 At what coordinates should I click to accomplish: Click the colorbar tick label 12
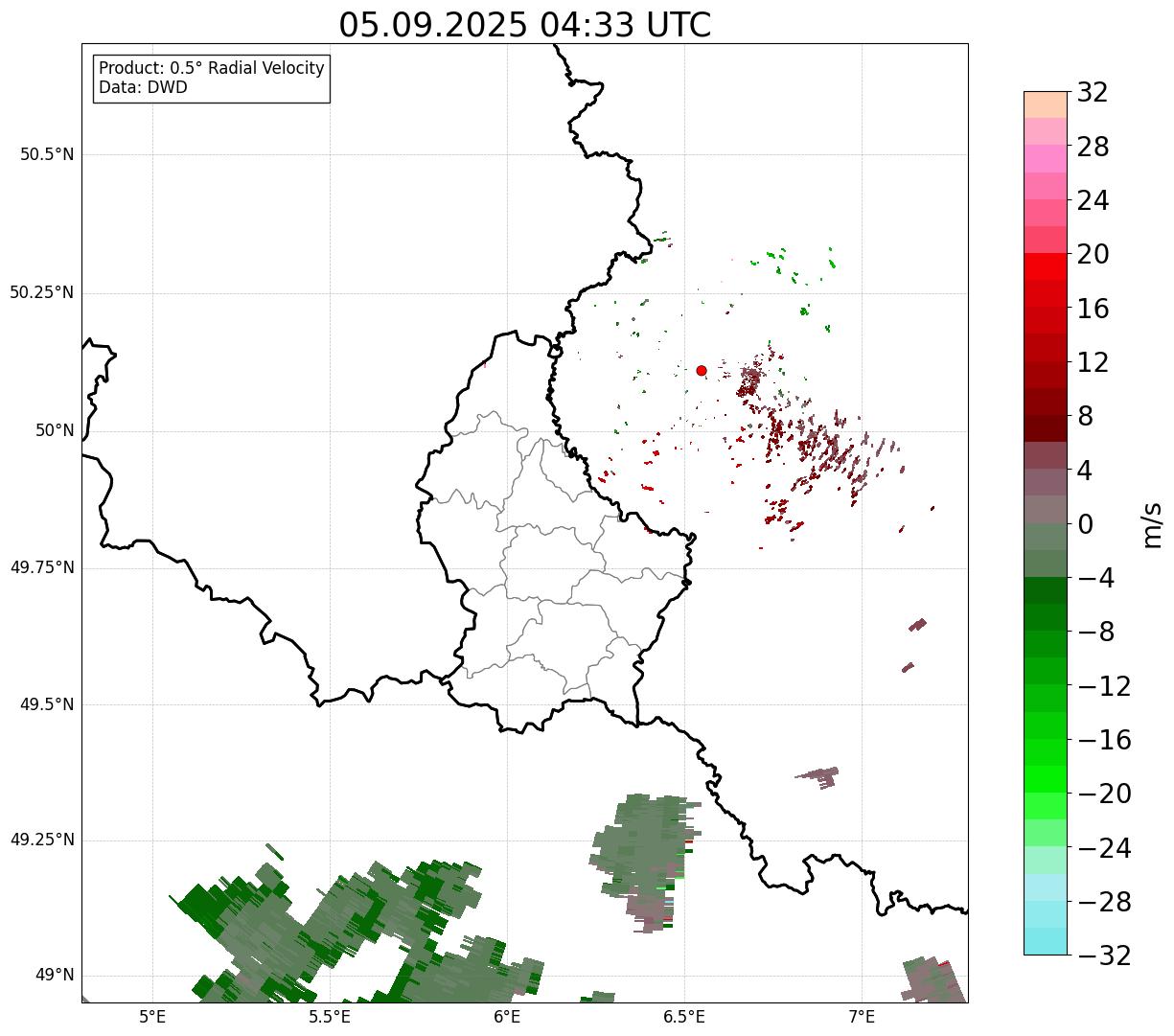(x=1093, y=362)
